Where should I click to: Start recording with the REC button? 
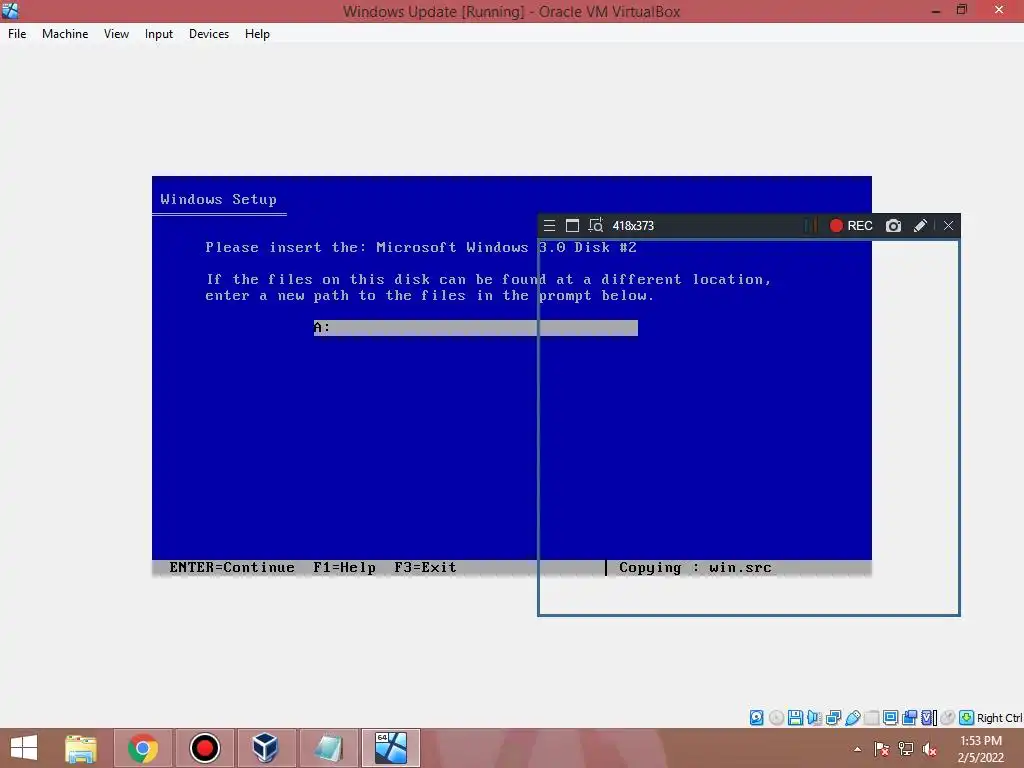click(x=851, y=225)
